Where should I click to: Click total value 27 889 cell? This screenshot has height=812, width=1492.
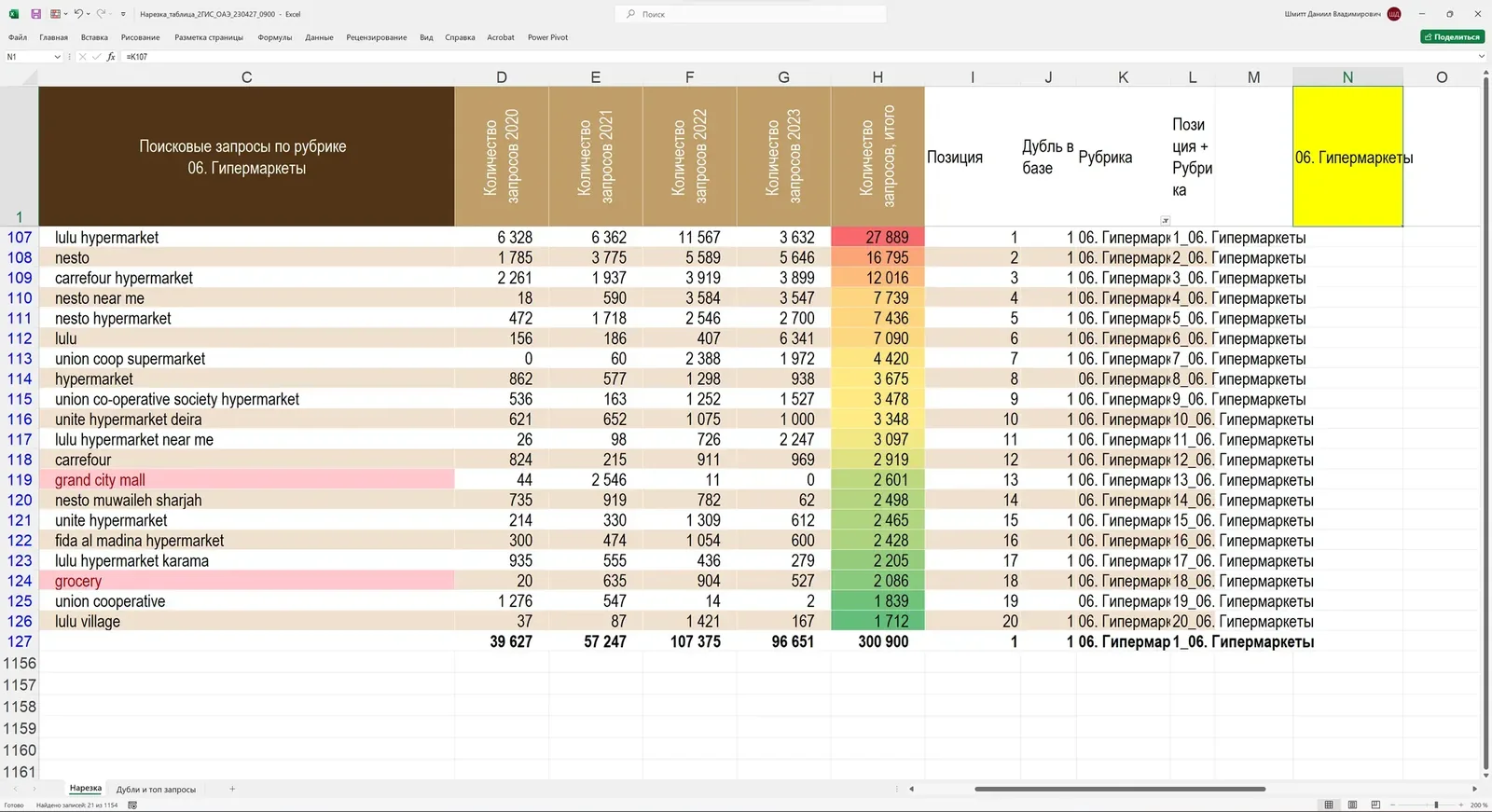(877, 238)
